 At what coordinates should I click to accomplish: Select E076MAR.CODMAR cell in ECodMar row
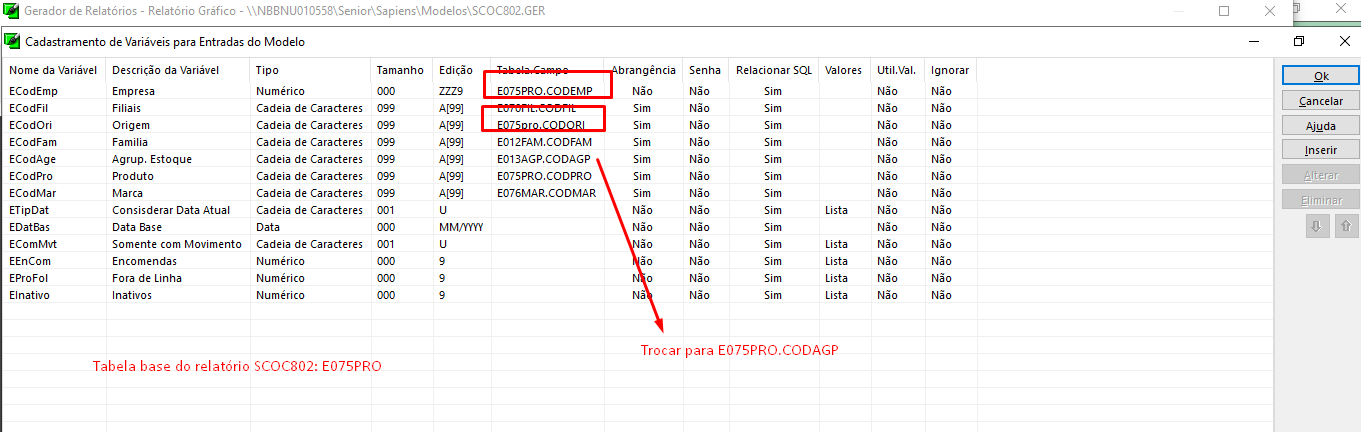tap(546, 193)
